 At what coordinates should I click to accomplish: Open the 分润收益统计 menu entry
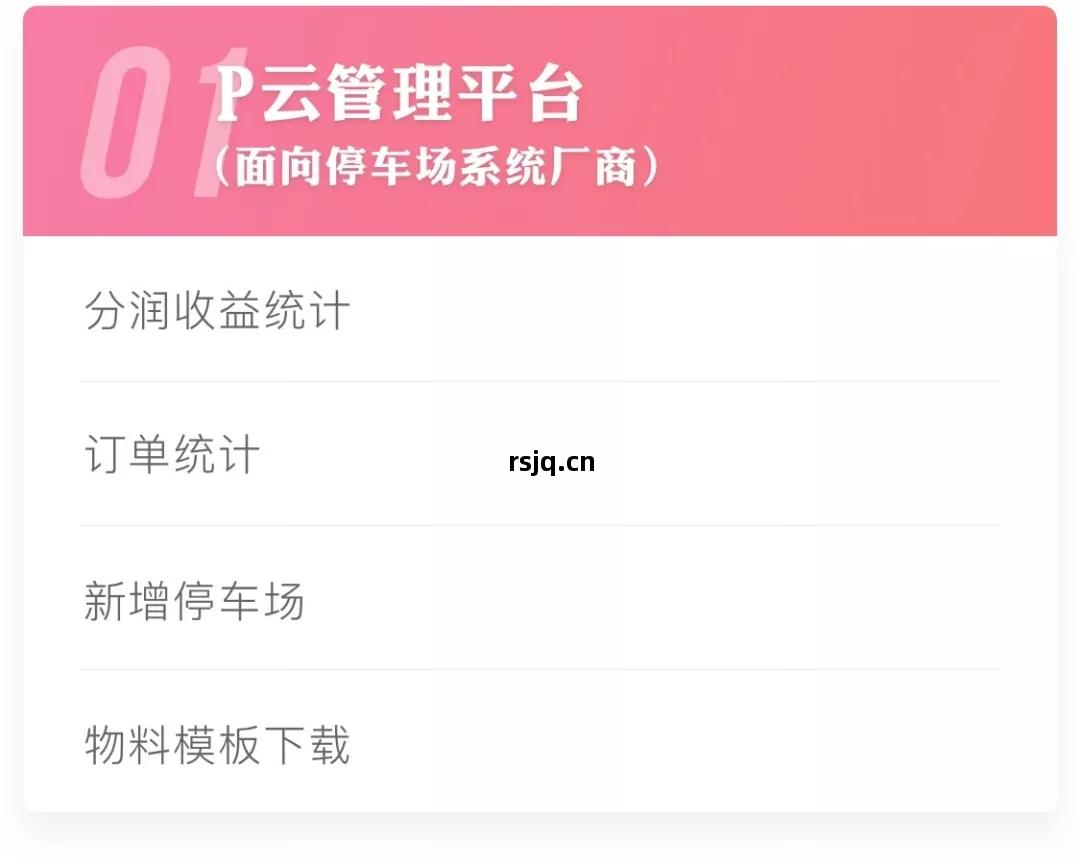coord(217,311)
